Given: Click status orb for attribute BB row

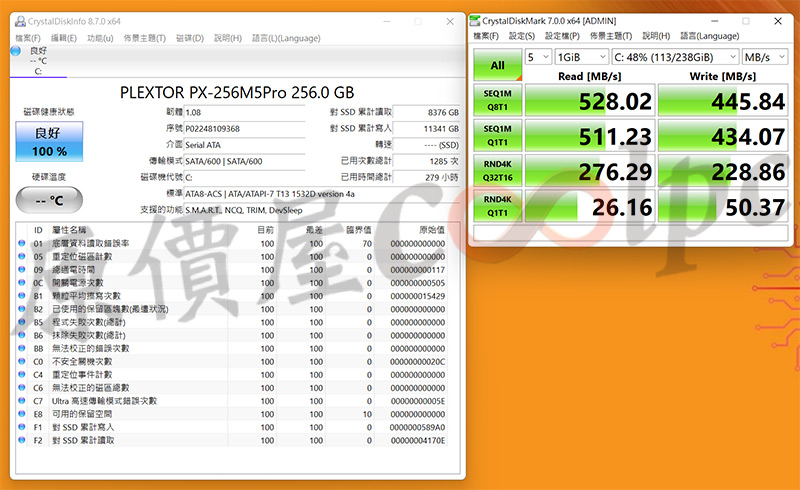Looking at the screenshot, I should click(21, 348).
